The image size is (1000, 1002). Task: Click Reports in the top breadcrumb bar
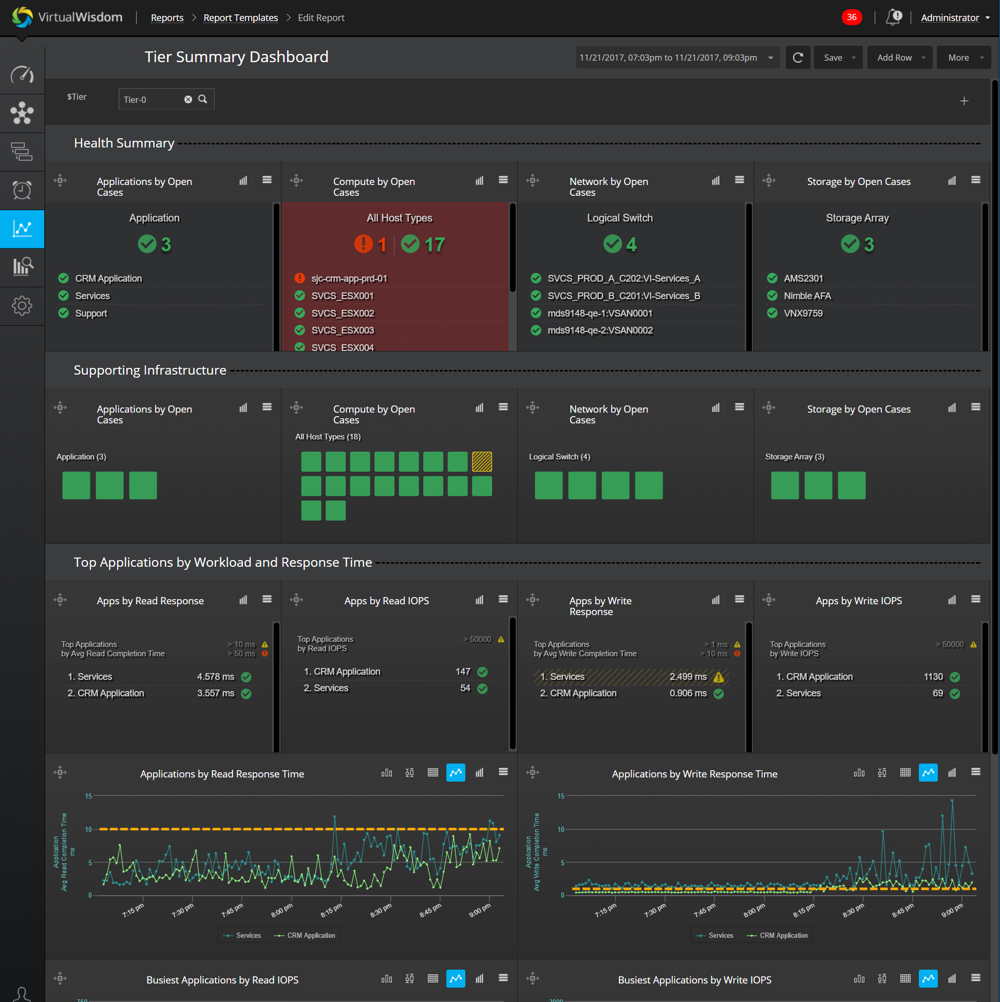coord(166,17)
